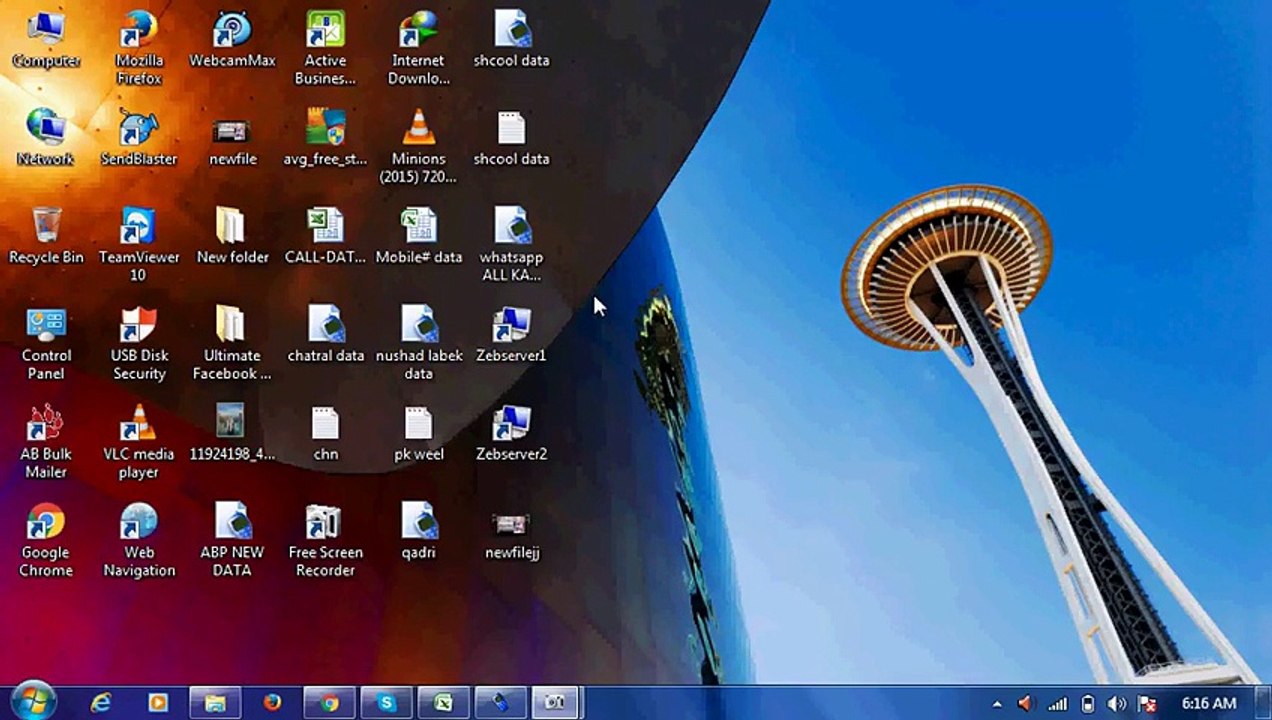Select the "pk weel" text file

(x=418, y=433)
